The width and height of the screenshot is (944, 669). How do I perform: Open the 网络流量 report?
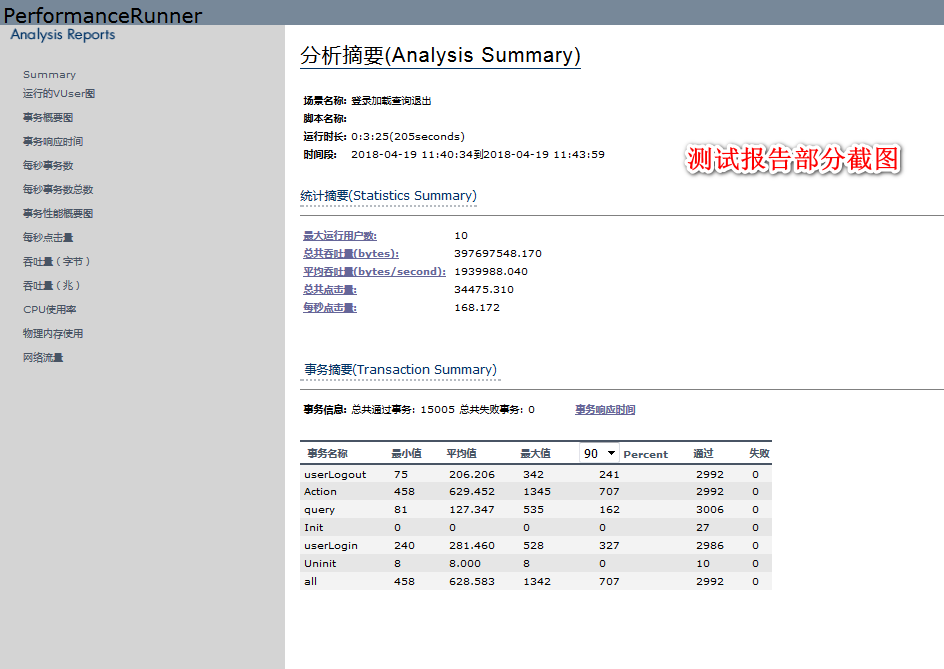coord(43,358)
